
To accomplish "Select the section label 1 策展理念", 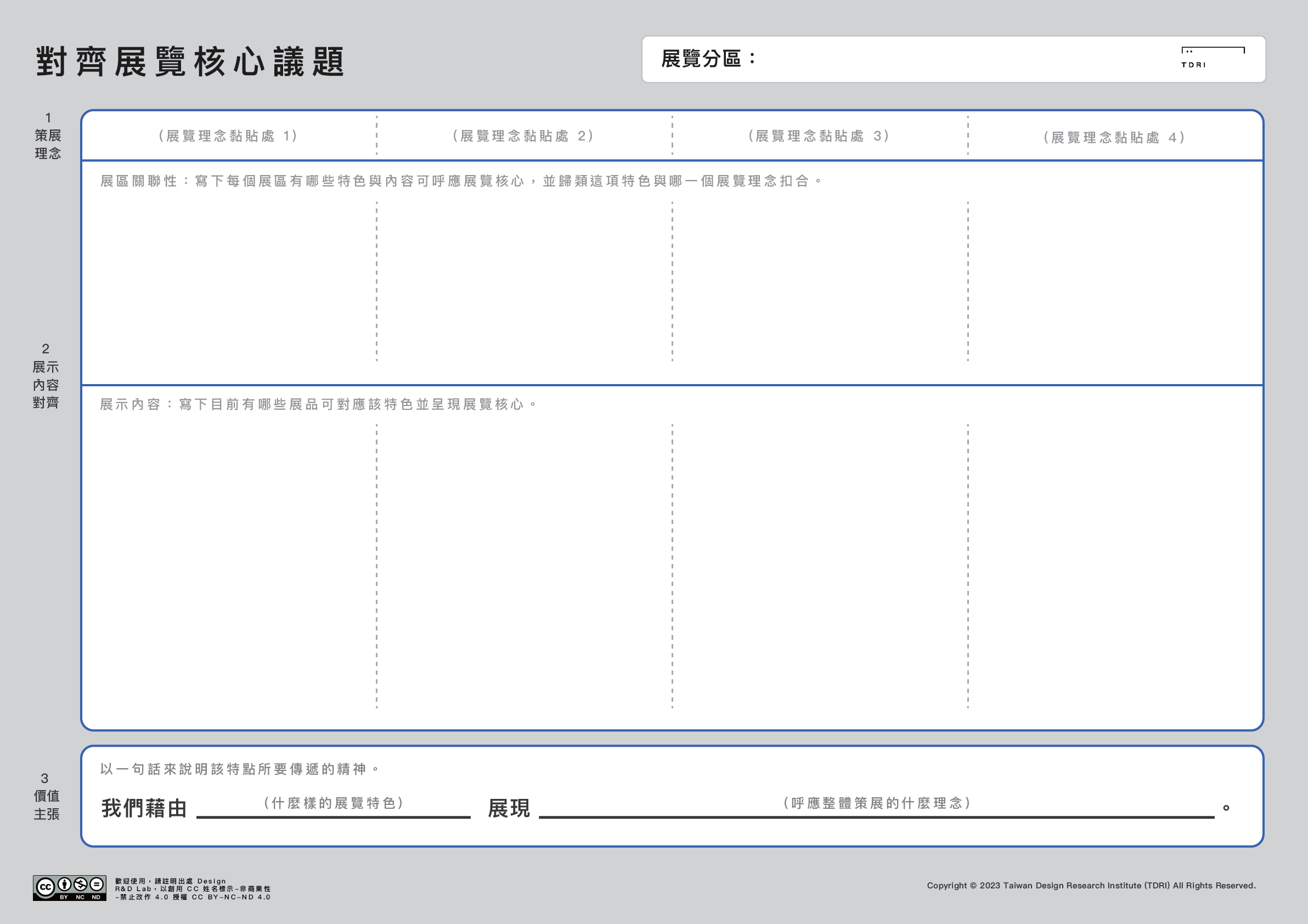I will click(x=48, y=137).
